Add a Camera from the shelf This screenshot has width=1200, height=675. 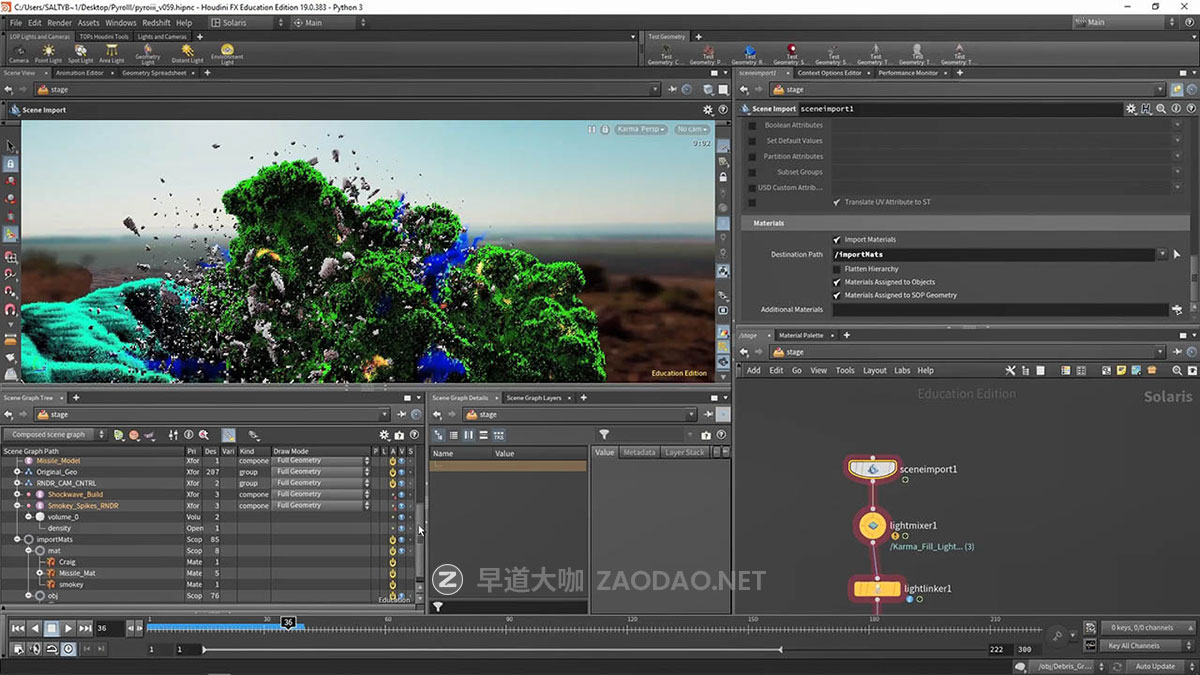coord(18,52)
